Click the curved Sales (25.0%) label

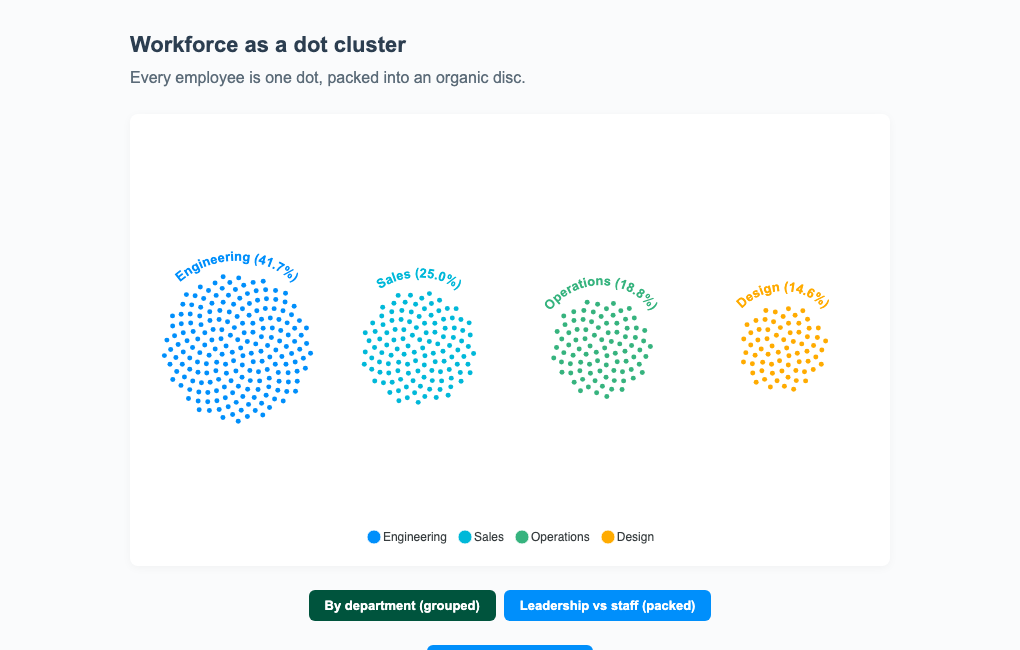419,278
